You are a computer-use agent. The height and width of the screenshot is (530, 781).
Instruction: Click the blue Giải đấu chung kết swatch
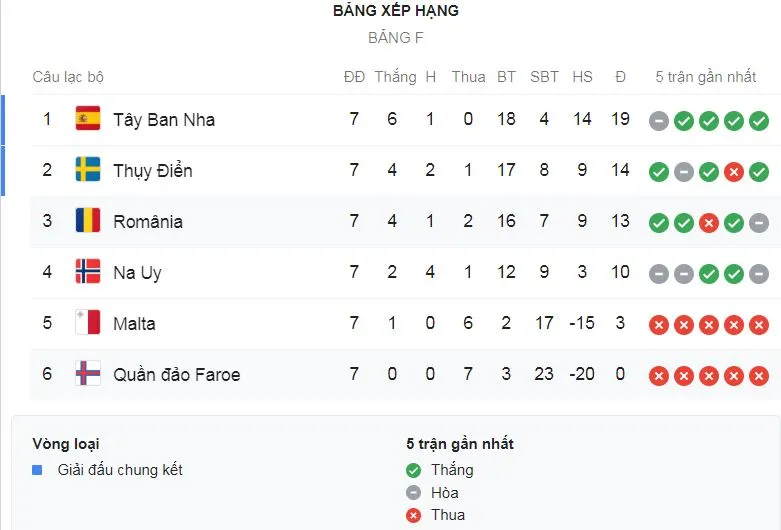37,469
